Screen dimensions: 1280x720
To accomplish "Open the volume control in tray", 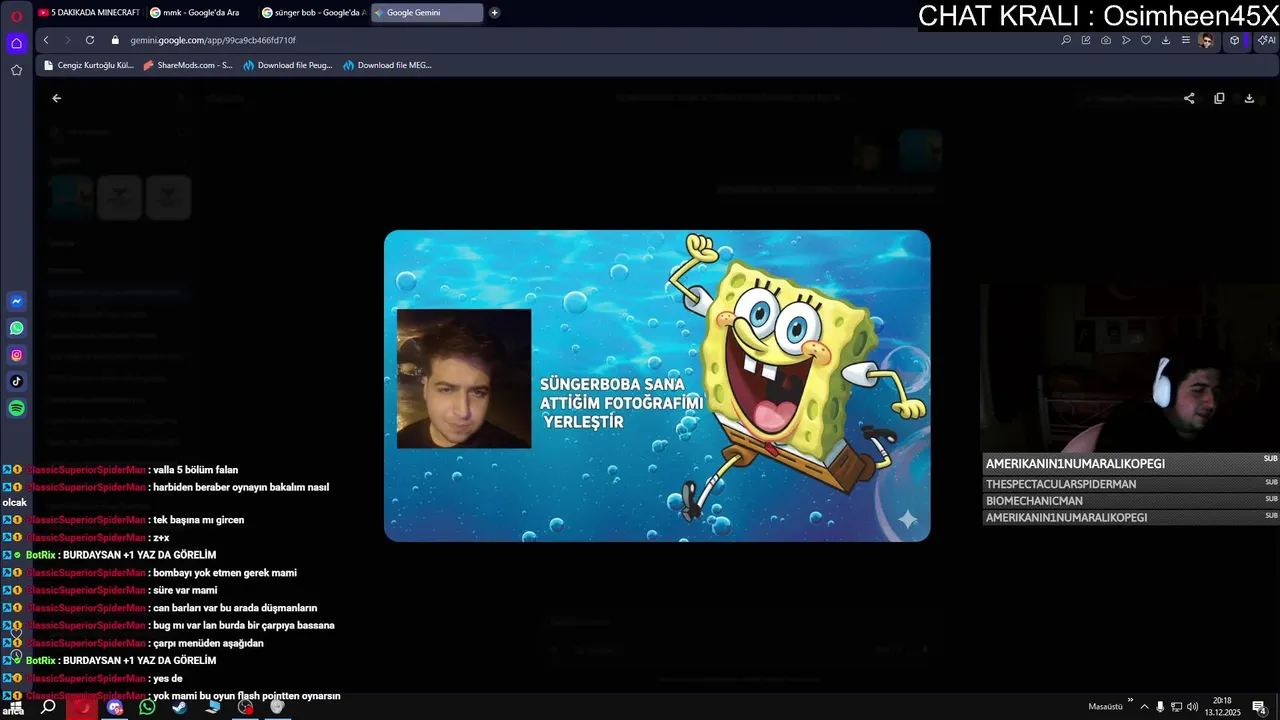I will 1192,707.
